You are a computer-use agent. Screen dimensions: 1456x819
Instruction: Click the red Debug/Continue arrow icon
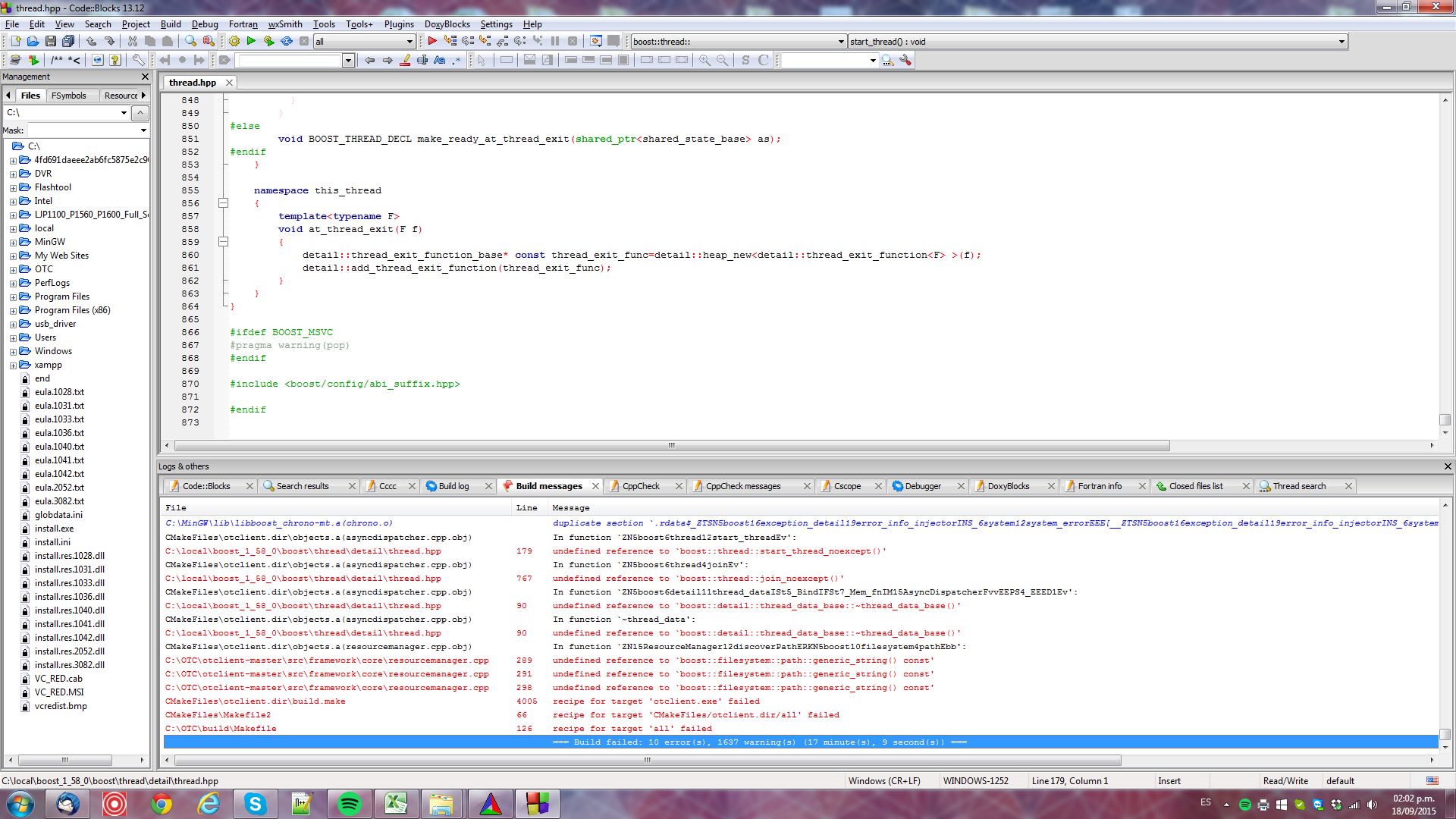[432, 41]
